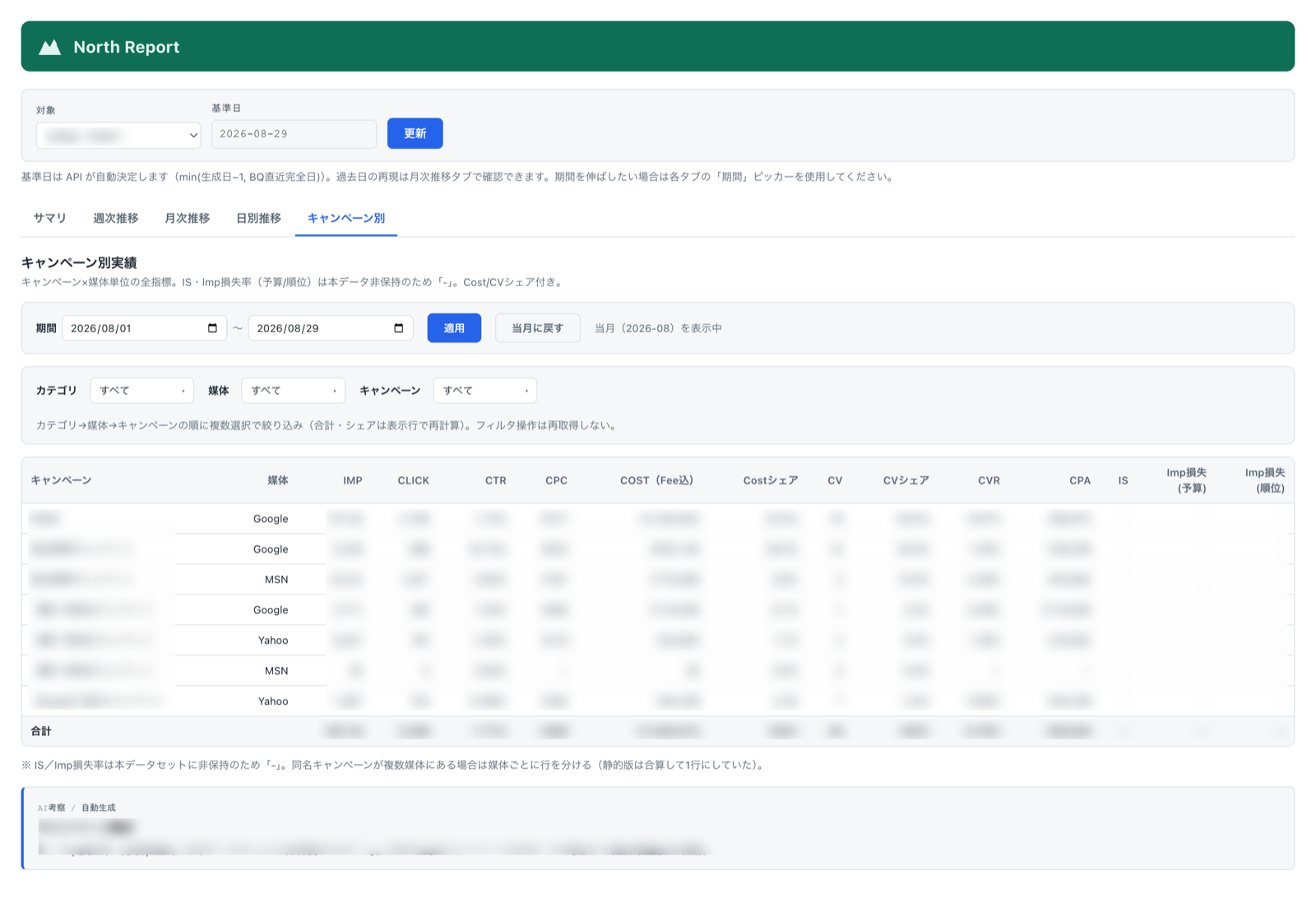Click the AI考察 / 自動生成 label
Image resolution: width=1316 pixels, height=912 pixels.
tap(76, 808)
